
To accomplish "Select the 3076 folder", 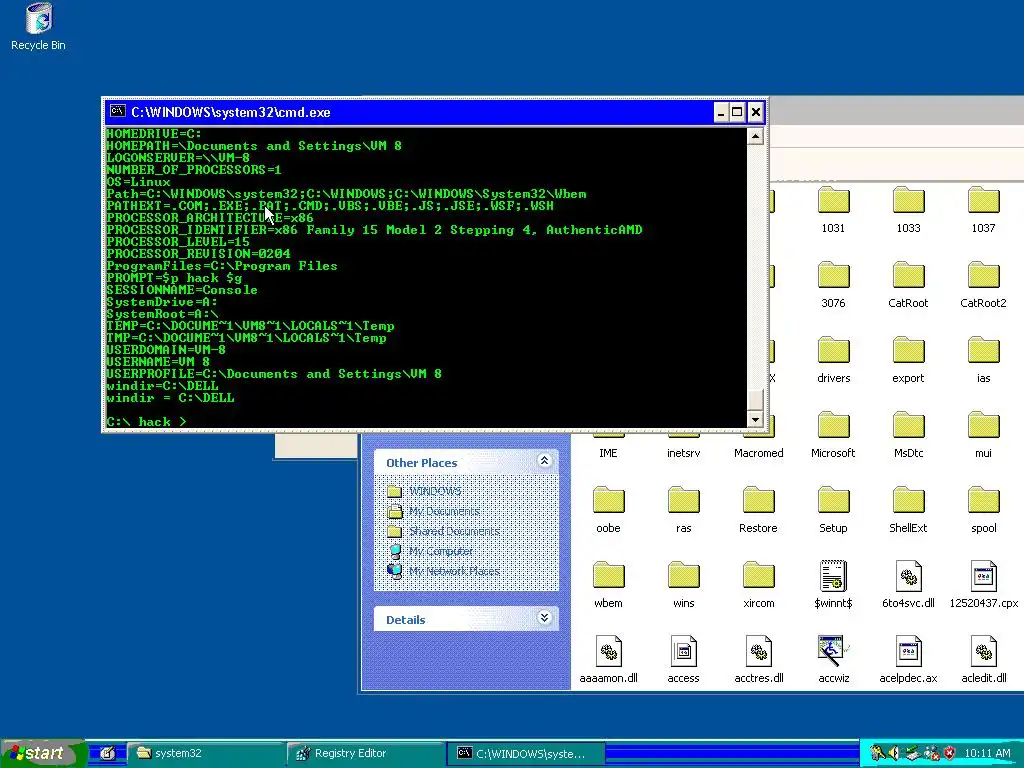I will 833,284.
